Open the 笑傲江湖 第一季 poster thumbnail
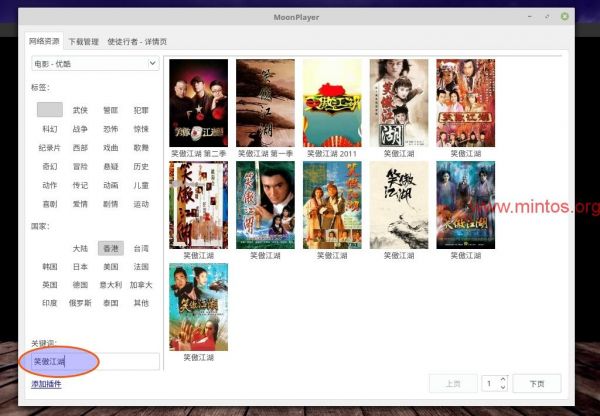 click(x=265, y=103)
